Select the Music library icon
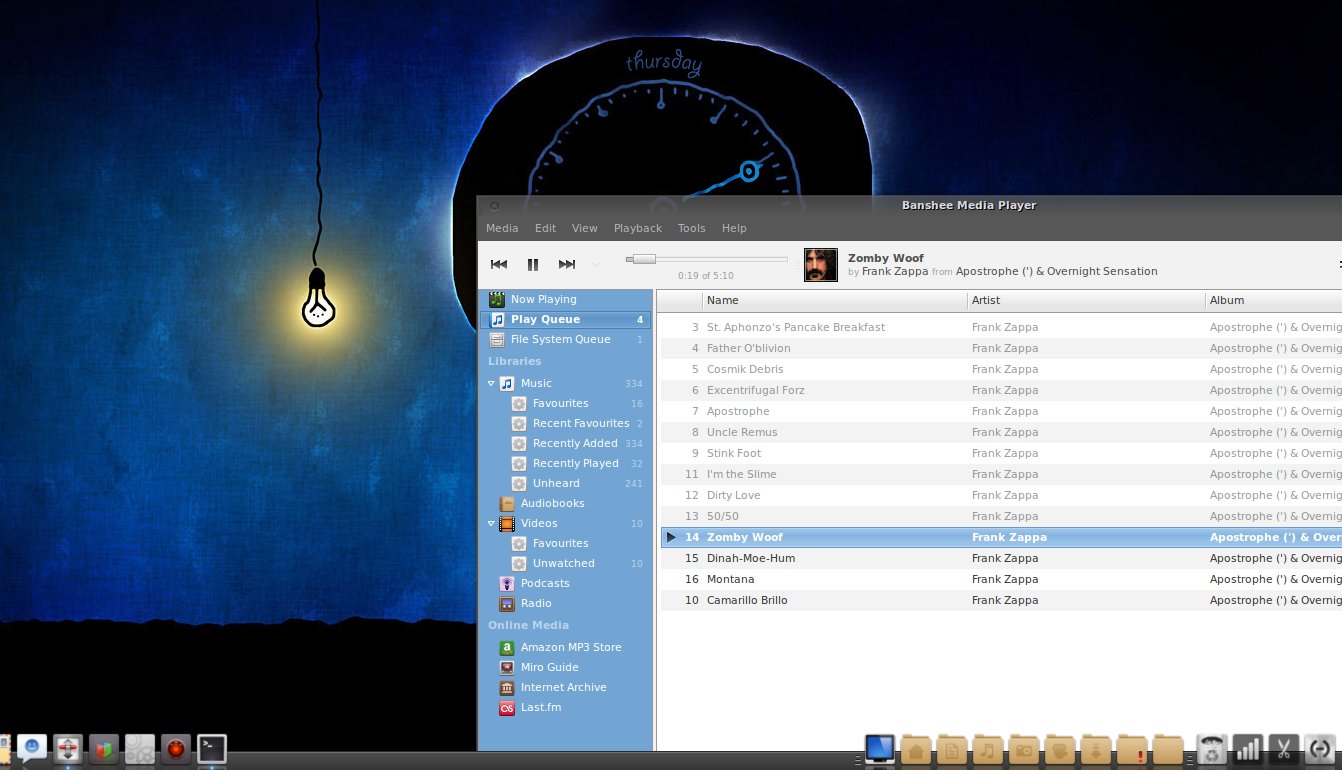1342x770 pixels. (x=507, y=383)
